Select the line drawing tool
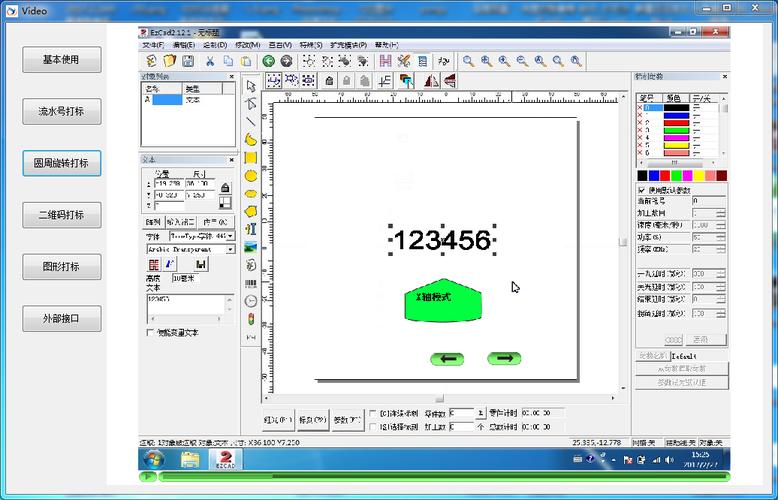Screen dimensions: 778x500 click(x=251, y=122)
